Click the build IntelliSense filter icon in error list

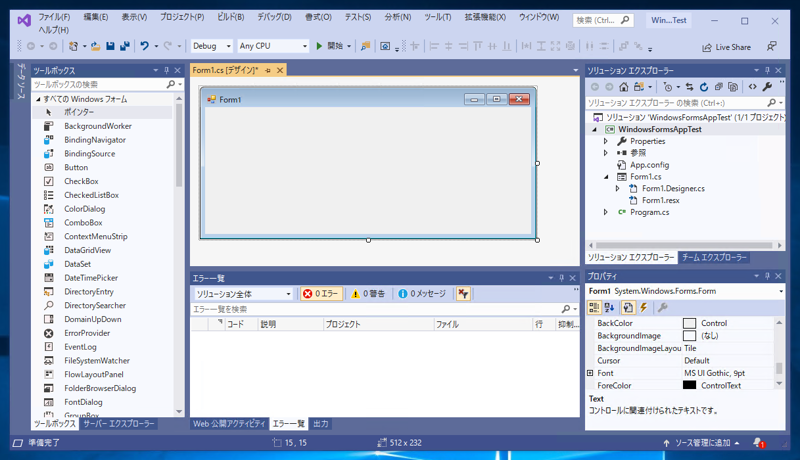coord(463,294)
